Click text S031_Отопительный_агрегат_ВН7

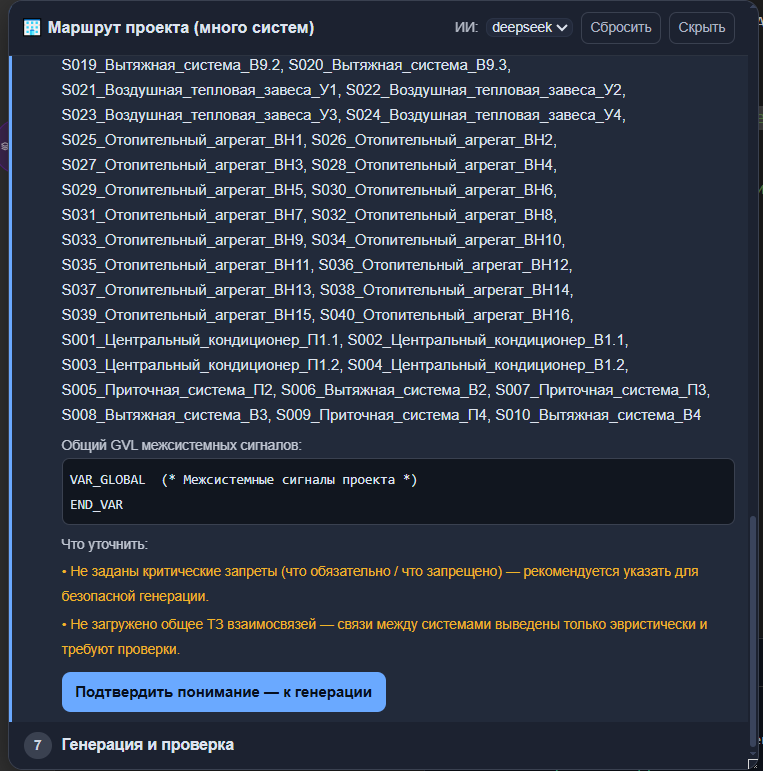(182, 215)
